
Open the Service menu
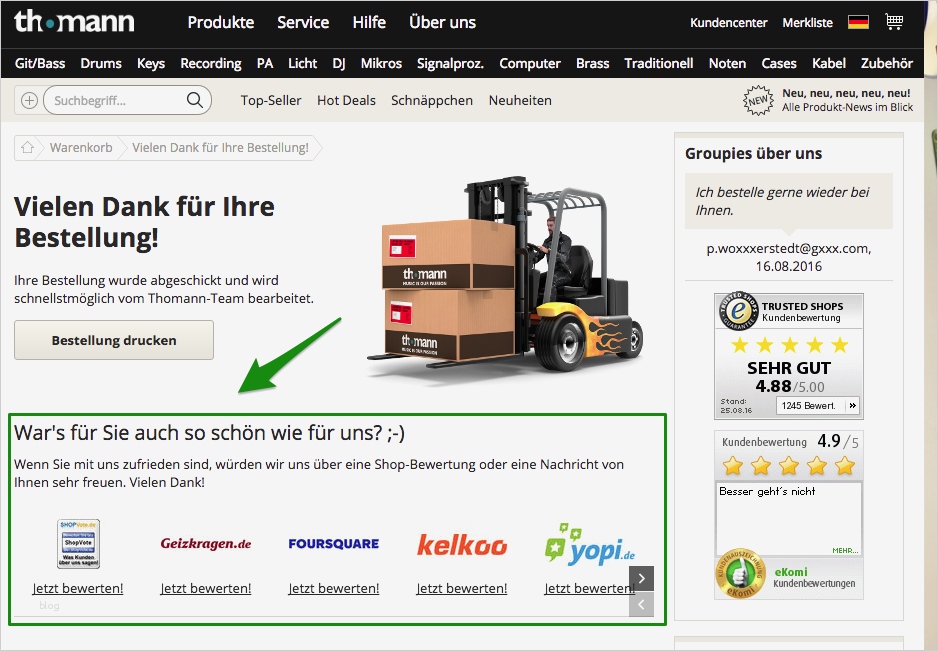pyautogui.click(x=303, y=23)
